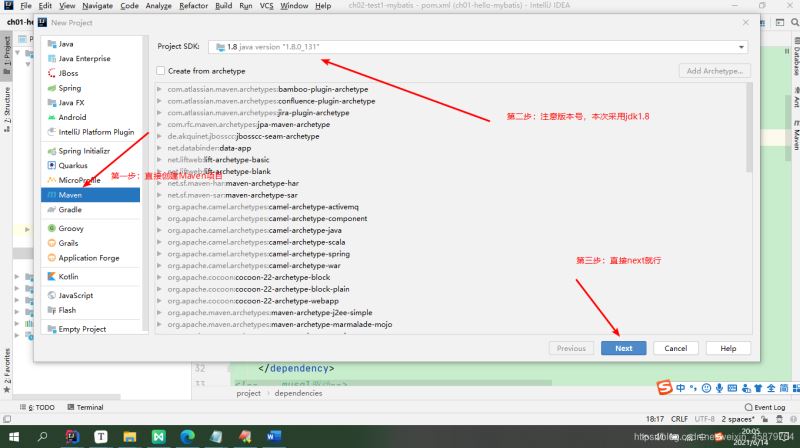800x448 pixels.
Task: Open the Build menu
Action: (x=223, y=6)
